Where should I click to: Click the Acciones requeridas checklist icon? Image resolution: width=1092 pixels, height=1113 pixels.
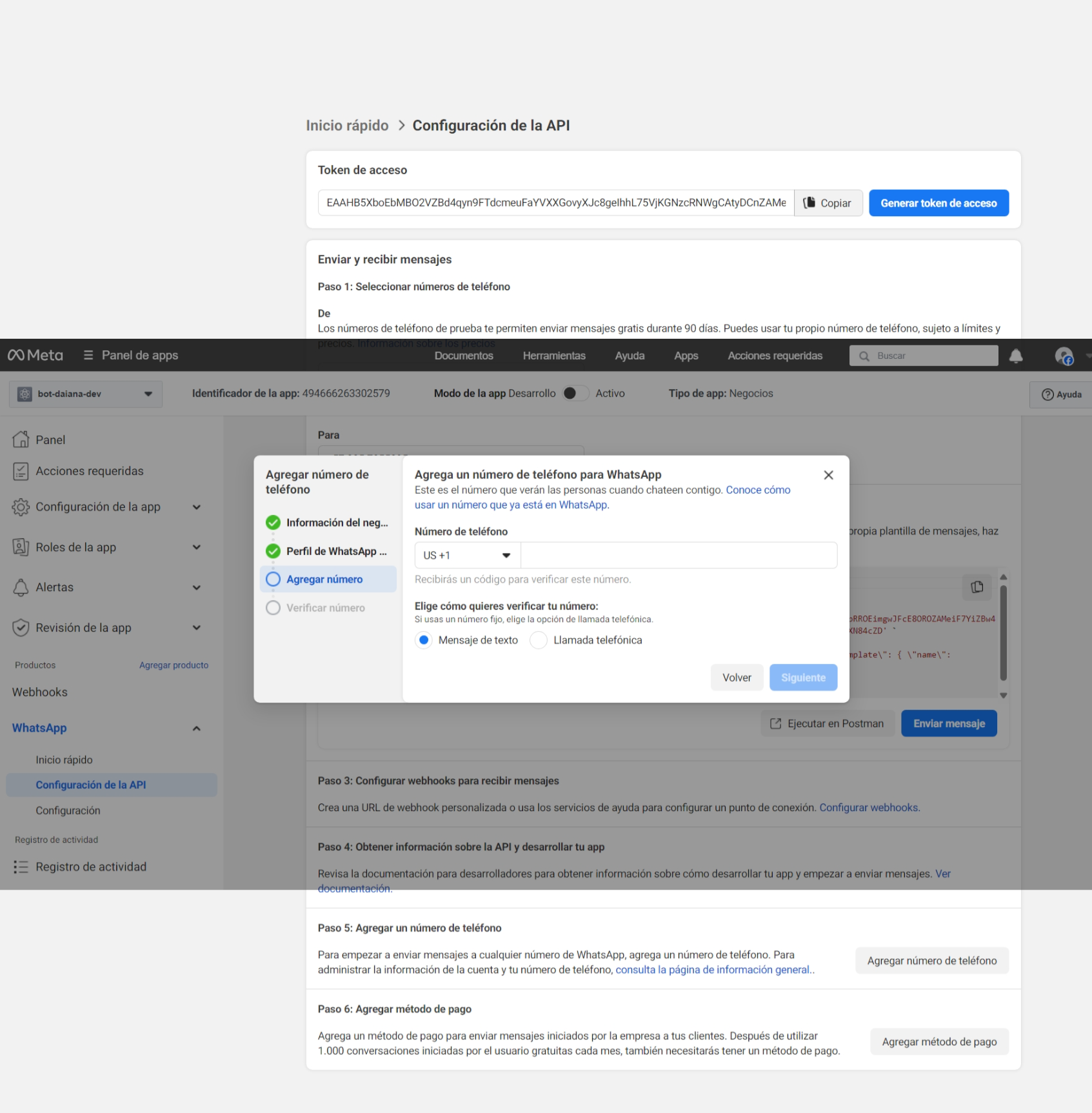pos(21,472)
